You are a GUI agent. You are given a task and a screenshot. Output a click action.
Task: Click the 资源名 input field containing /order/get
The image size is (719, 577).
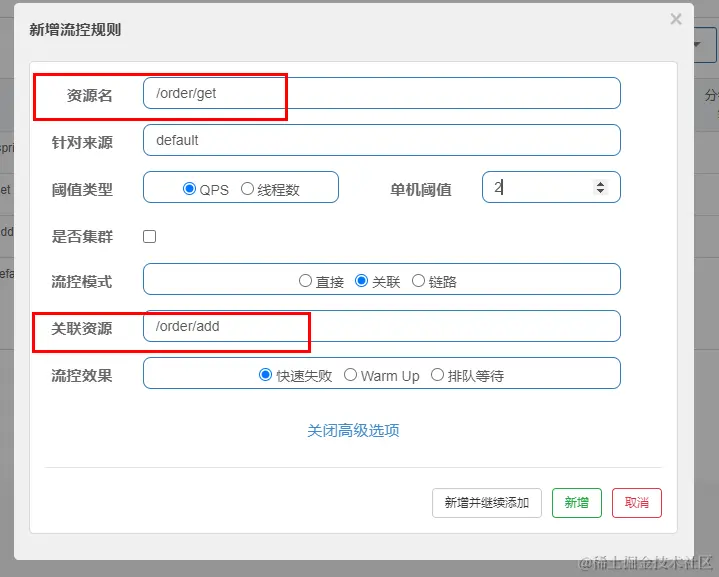[382, 93]
